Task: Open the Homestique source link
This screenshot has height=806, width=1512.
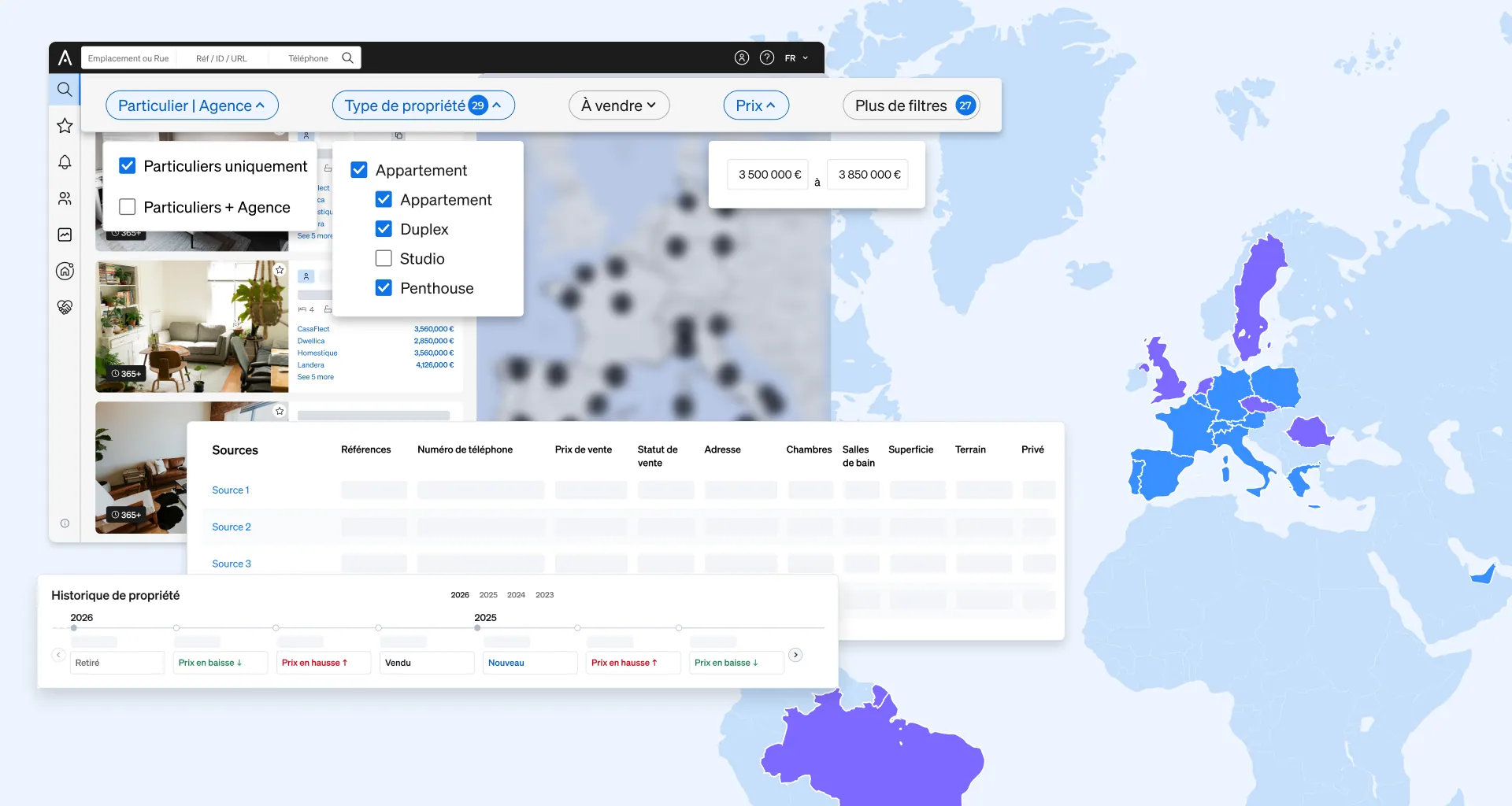Action: (317, 353)
